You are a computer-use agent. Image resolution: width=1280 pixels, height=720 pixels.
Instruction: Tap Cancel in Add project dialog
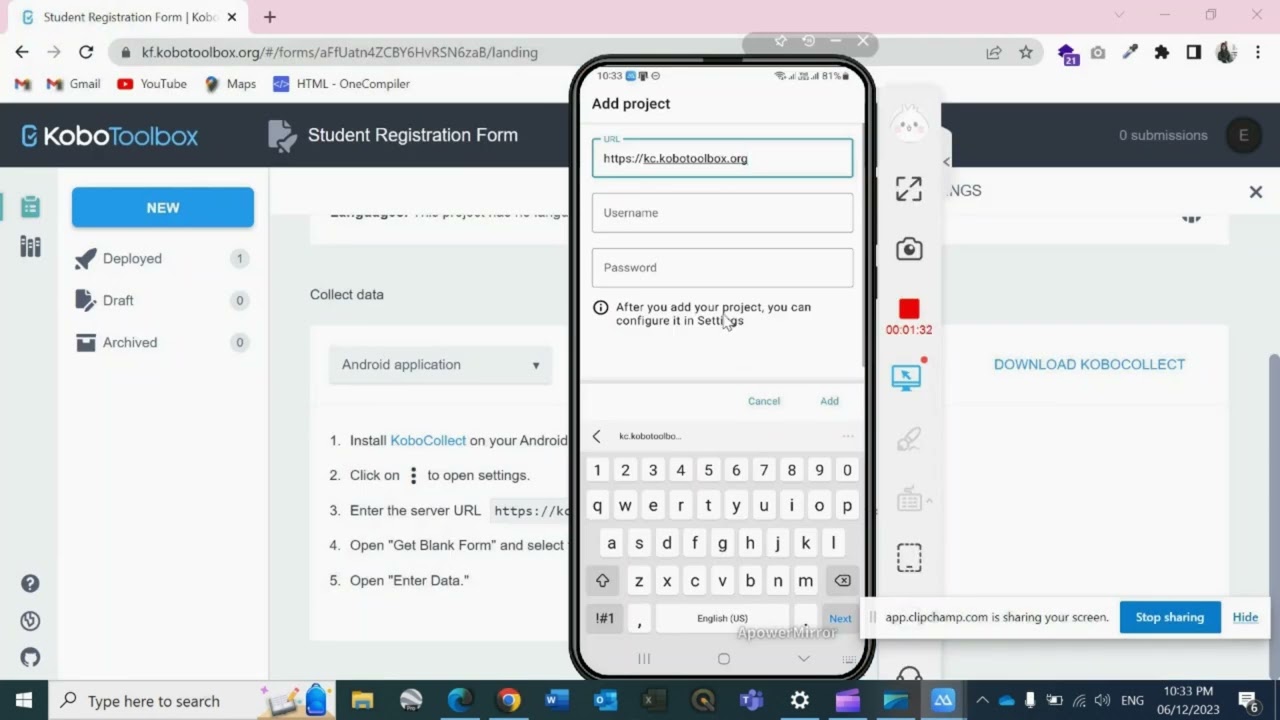coord(764,401)
